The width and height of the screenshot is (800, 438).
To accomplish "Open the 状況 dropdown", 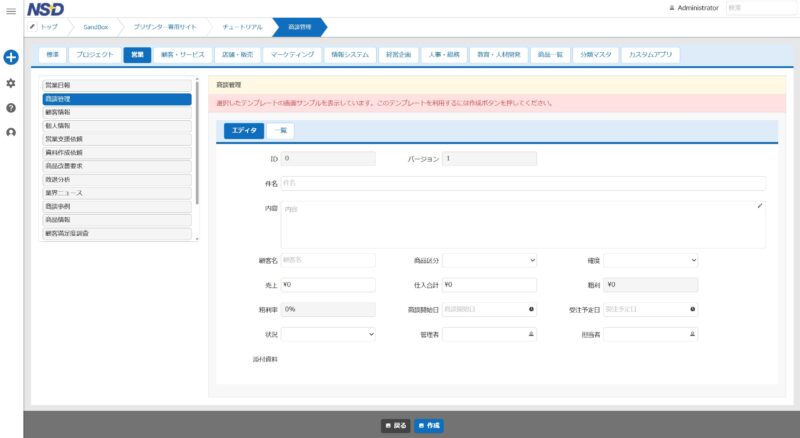I will [328, 334].
